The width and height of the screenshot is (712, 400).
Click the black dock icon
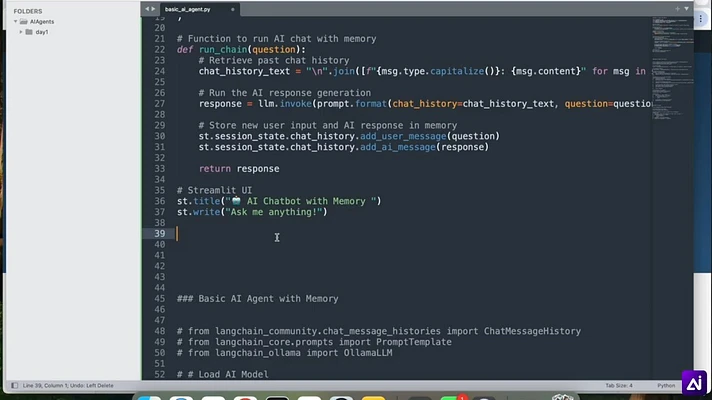pyautogui.click(x=277, y=398)
